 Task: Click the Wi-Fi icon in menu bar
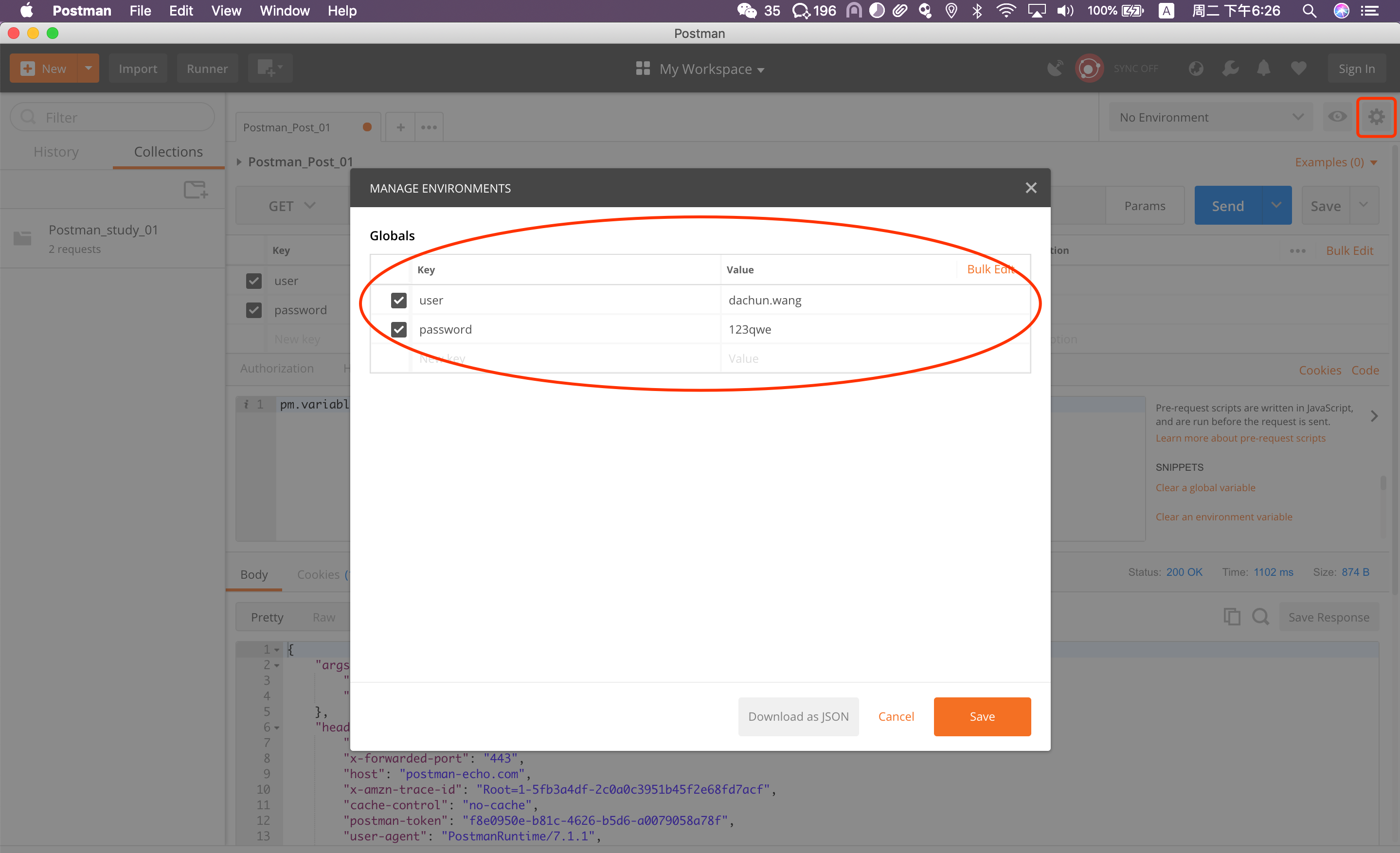point(1005,11)
